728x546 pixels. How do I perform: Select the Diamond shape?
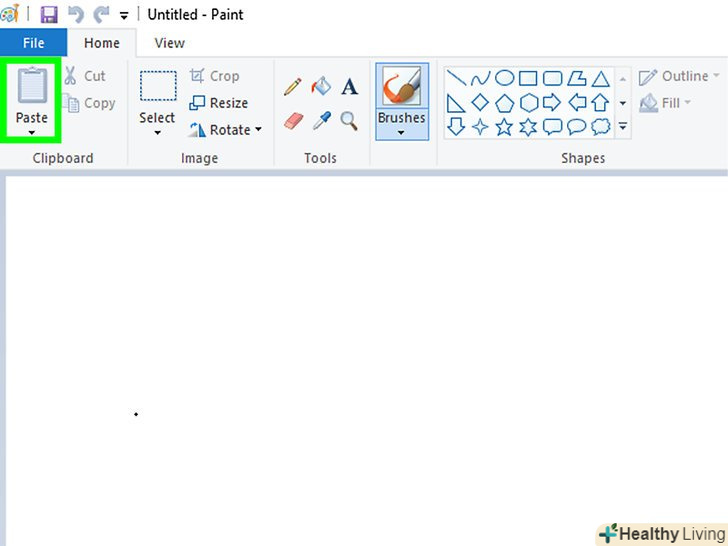[480, 103]
